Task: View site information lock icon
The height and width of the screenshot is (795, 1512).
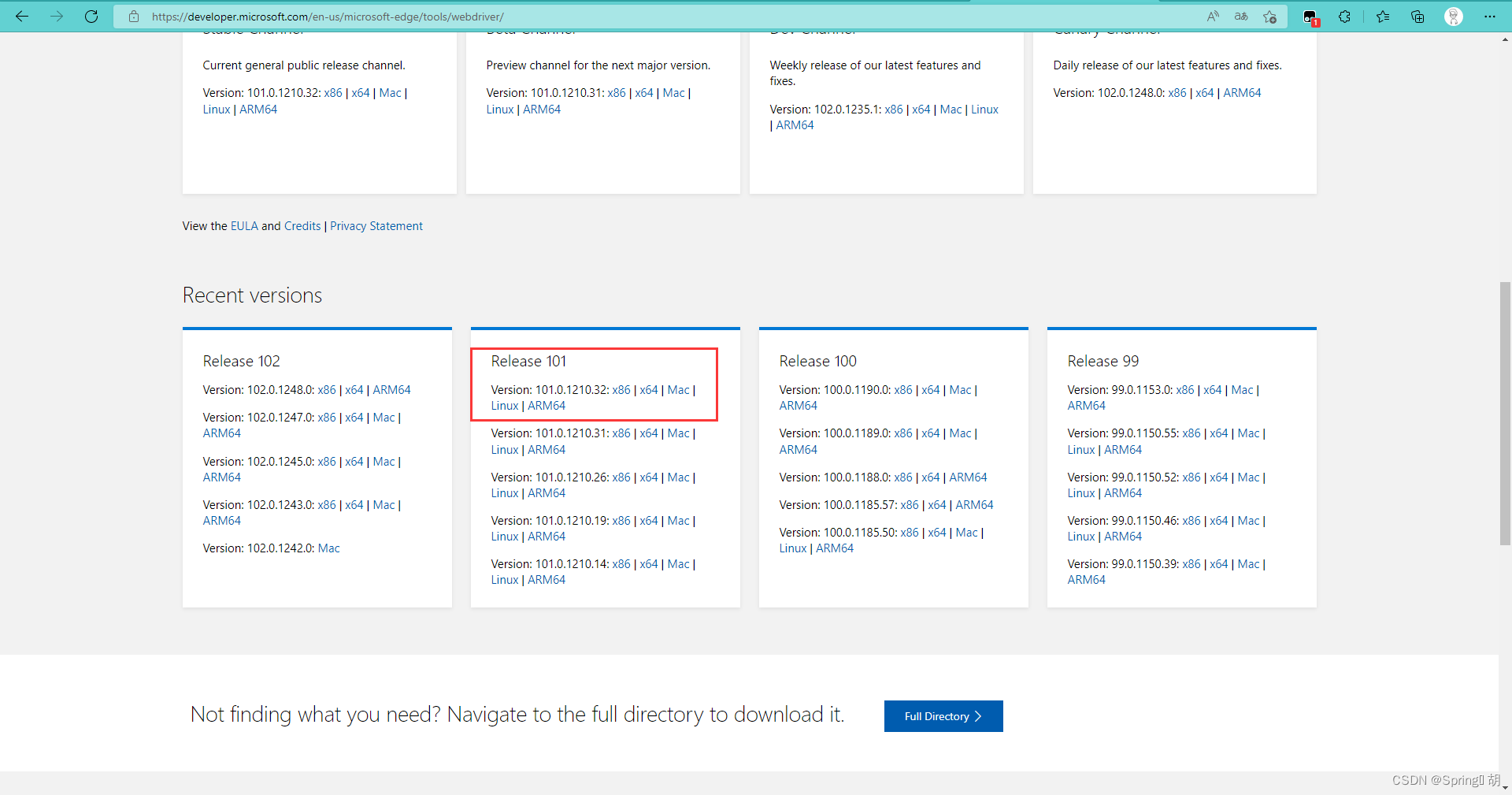Action: pyautogui.click(x=134, y=17)
